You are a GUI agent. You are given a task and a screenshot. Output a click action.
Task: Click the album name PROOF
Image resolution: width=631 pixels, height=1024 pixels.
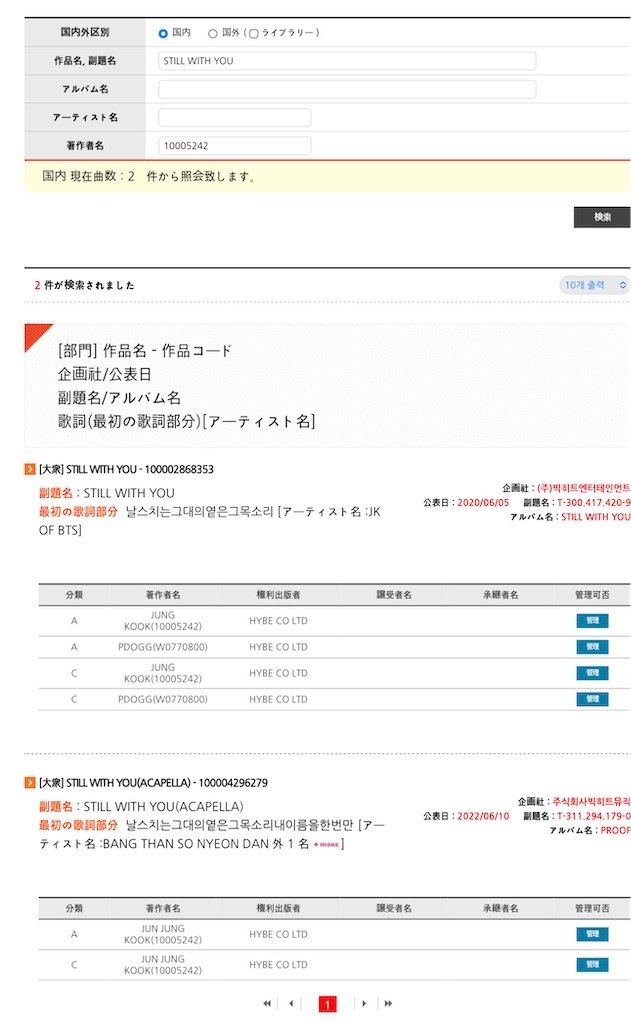click(x=615, y=830)
